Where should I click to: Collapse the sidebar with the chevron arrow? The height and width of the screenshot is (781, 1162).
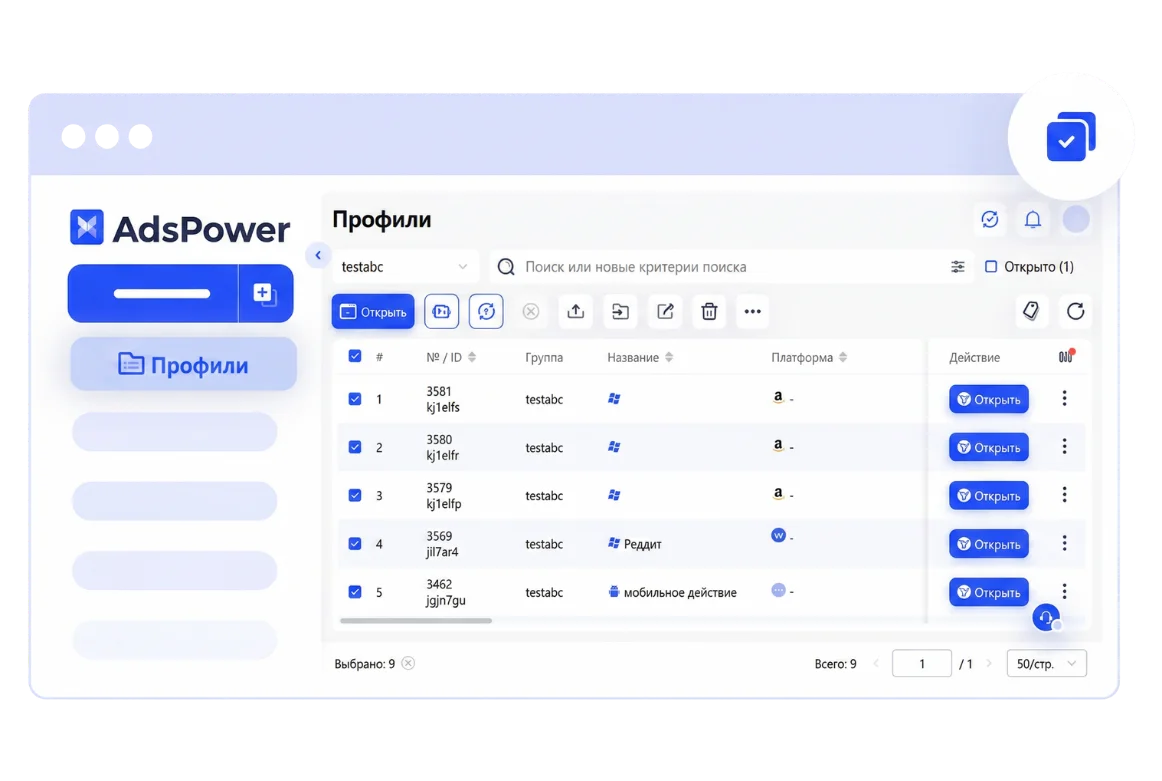coord(318,255)
